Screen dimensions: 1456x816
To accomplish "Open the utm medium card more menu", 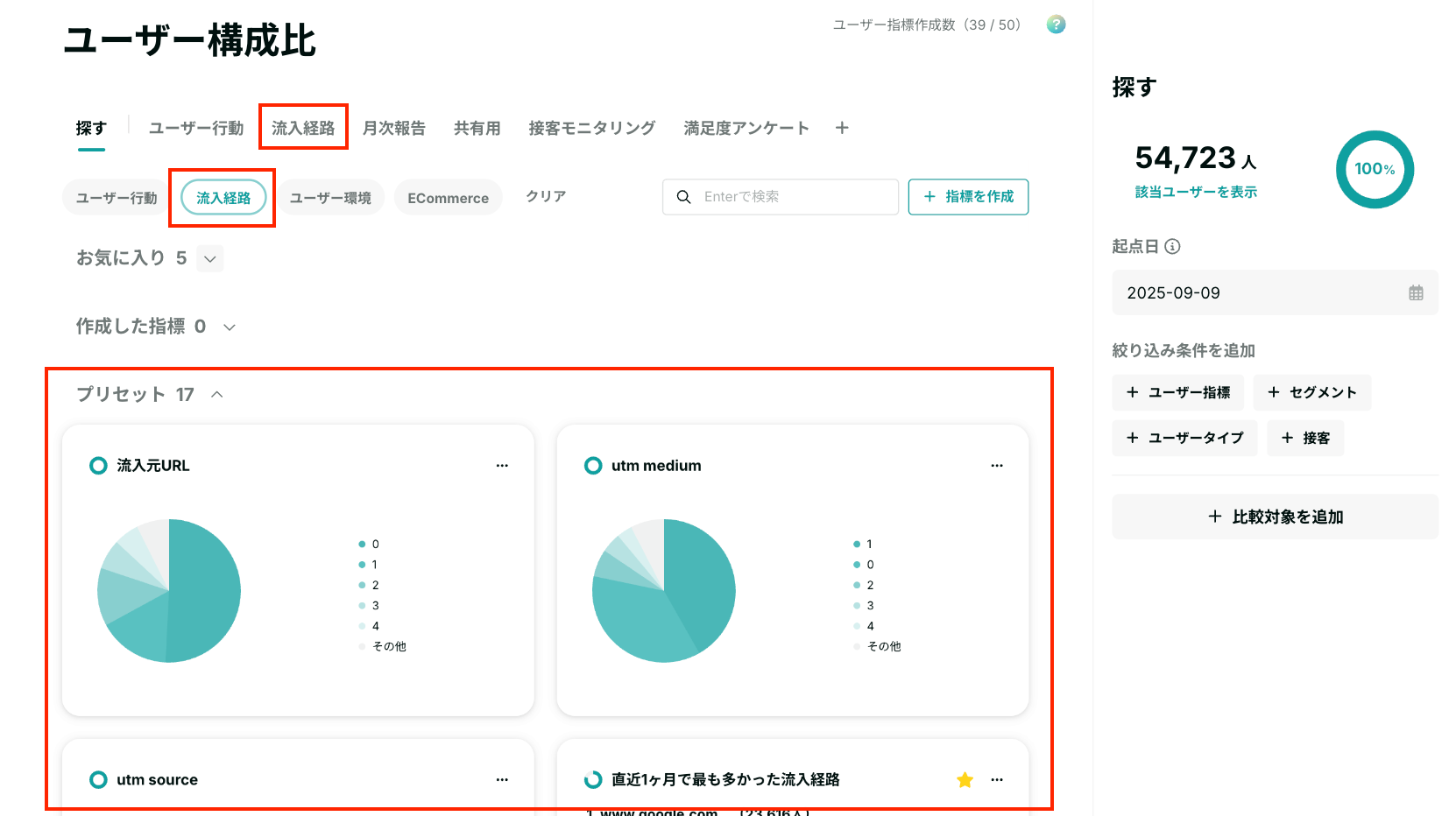I will tap(997, 466).
